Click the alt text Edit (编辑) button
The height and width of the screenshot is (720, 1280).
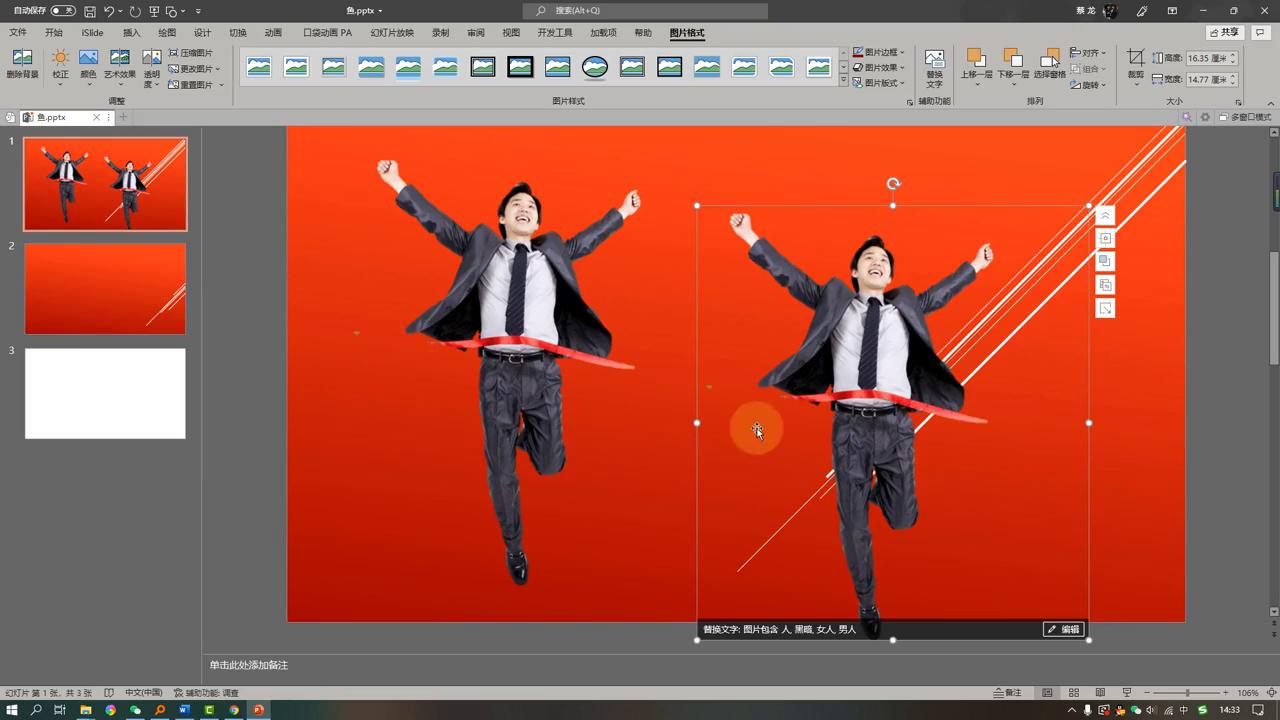pos(1064,629)
